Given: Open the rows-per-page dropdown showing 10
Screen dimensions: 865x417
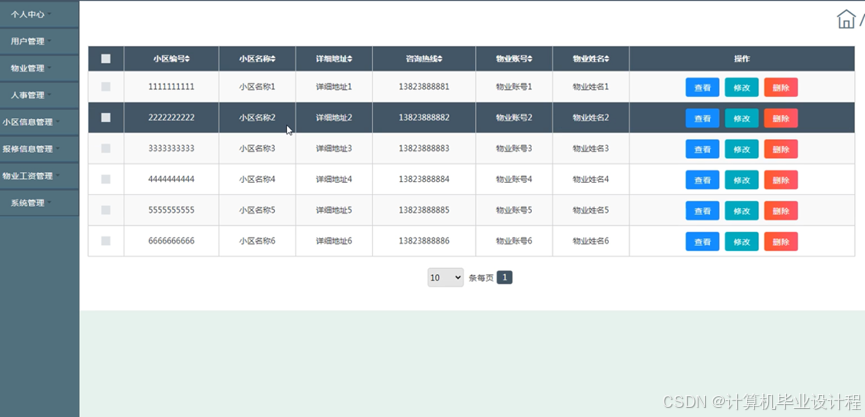Looking at the screenshot, I should pos(445,277).
